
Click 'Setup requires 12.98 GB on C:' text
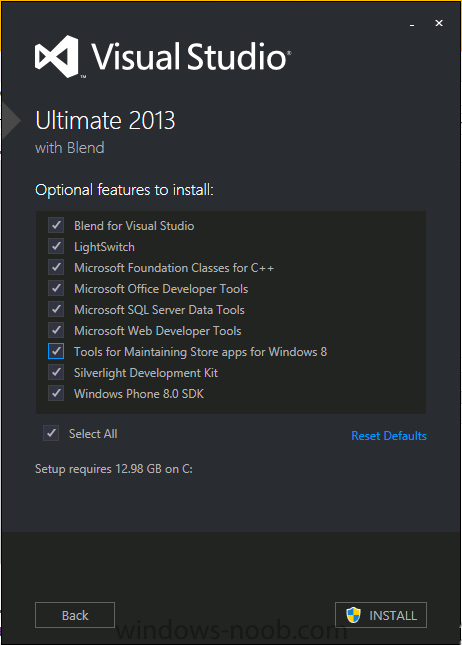tap(114, 469)
